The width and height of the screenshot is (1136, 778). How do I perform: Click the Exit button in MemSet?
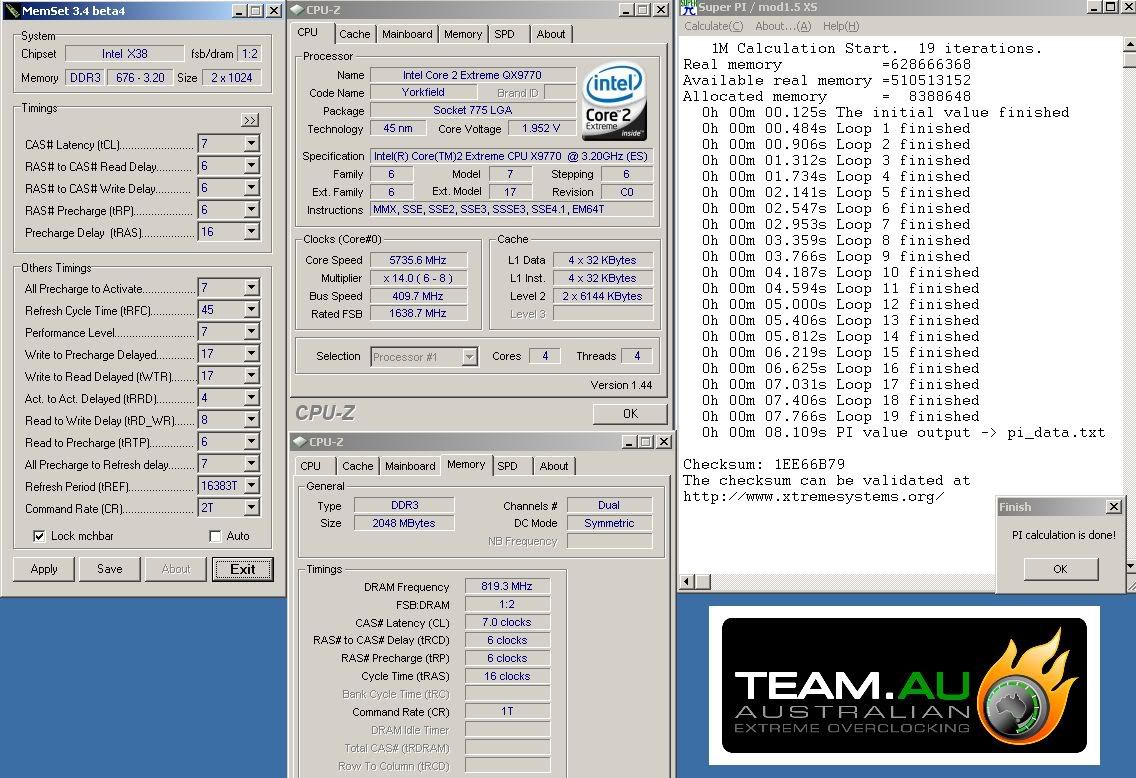pyautogui.click(x=243, y=569)
